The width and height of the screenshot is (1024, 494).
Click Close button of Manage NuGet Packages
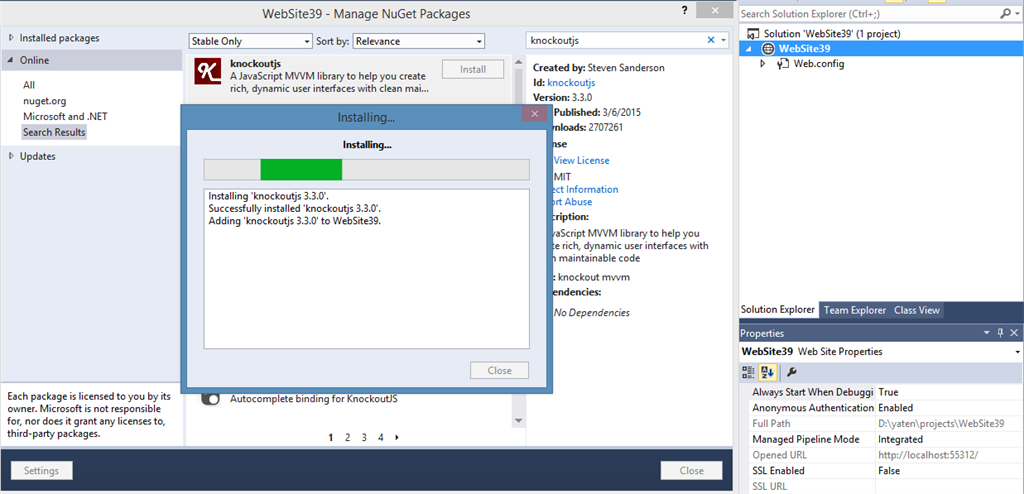point(692,470)
